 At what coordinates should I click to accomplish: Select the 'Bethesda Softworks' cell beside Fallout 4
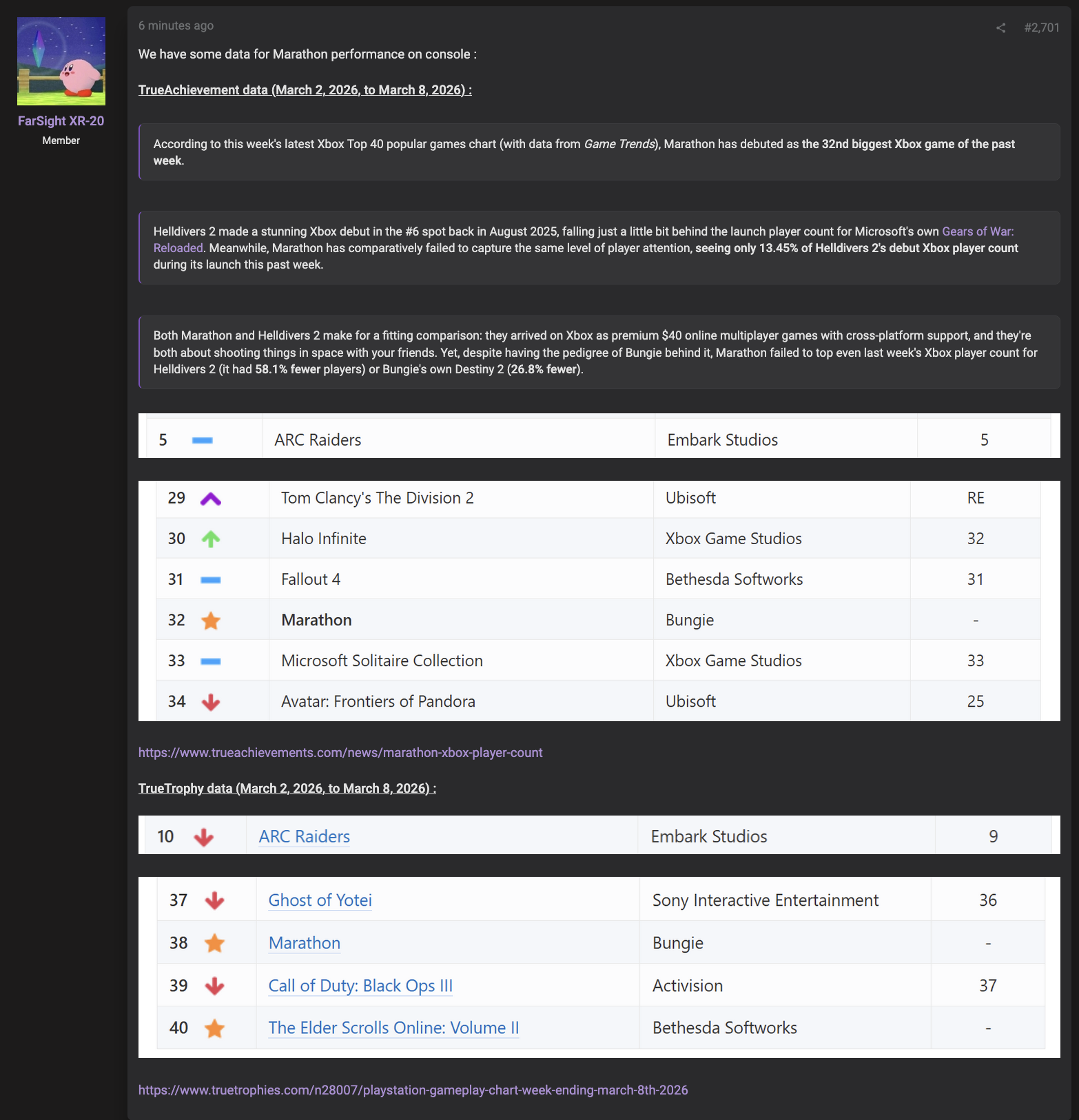pyautogui.click(x=782, y=579)
